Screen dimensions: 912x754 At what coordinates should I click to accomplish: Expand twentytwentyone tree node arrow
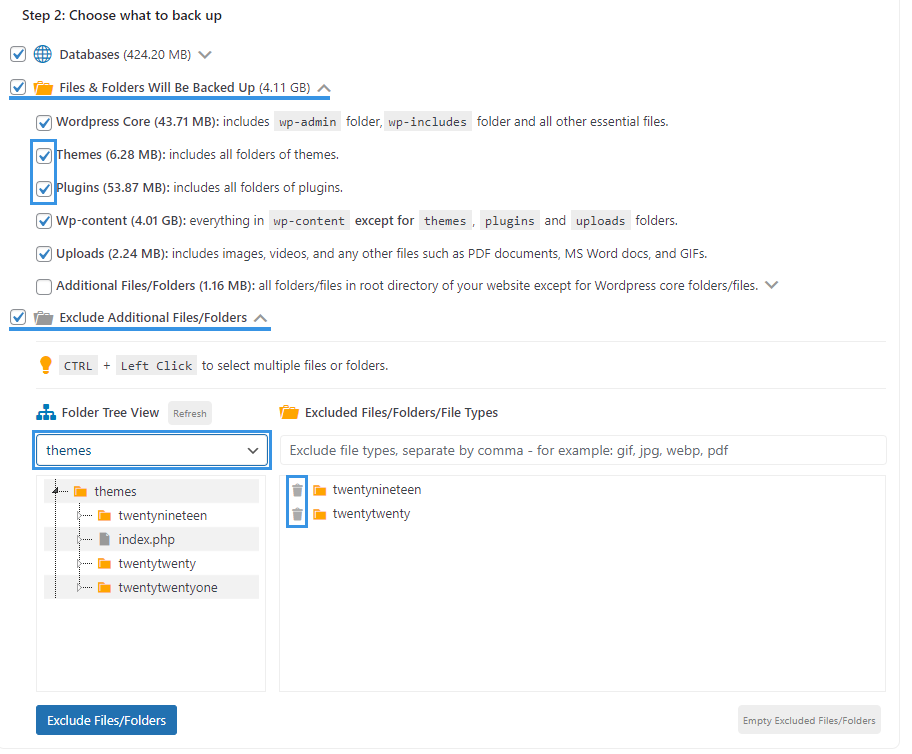click(79, 588)
